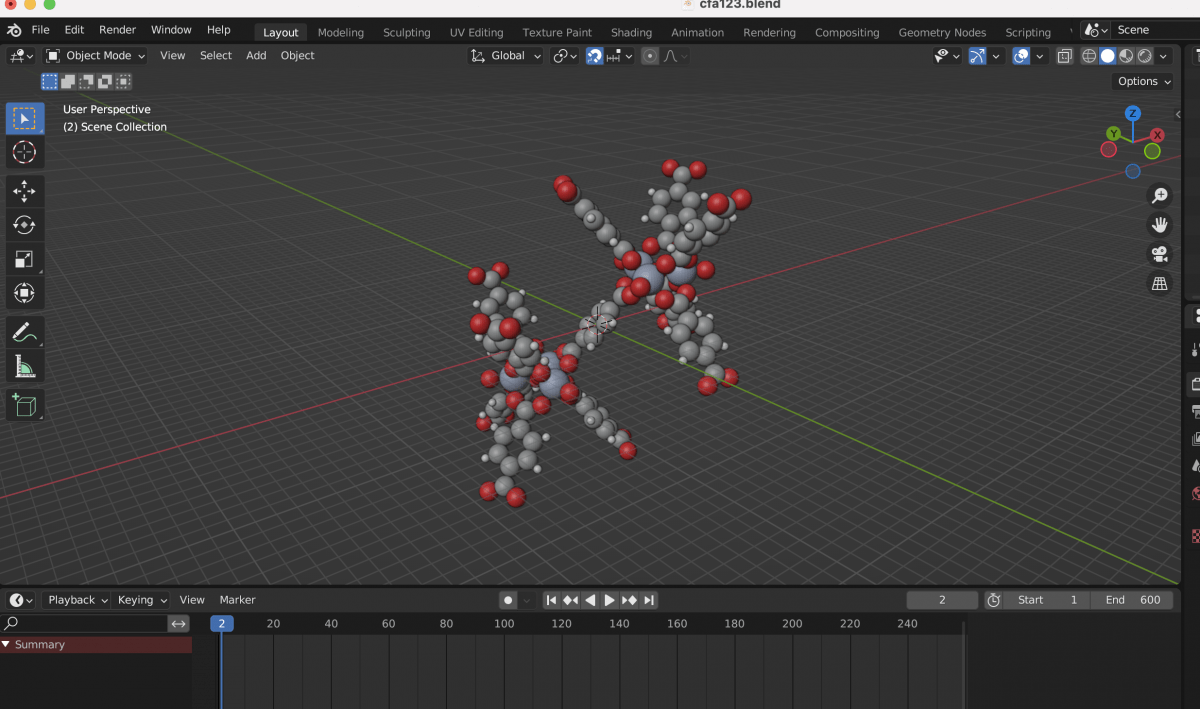Open the Add menu in viewport header
The width and height of the screenshot is (1200, 709).
(x=256, y=56)
